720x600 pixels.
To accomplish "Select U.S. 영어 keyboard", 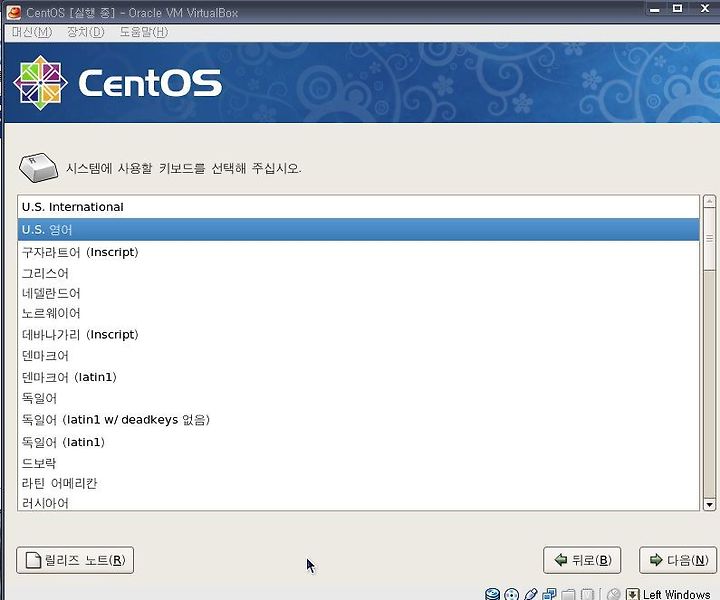I will pos(358,230).
